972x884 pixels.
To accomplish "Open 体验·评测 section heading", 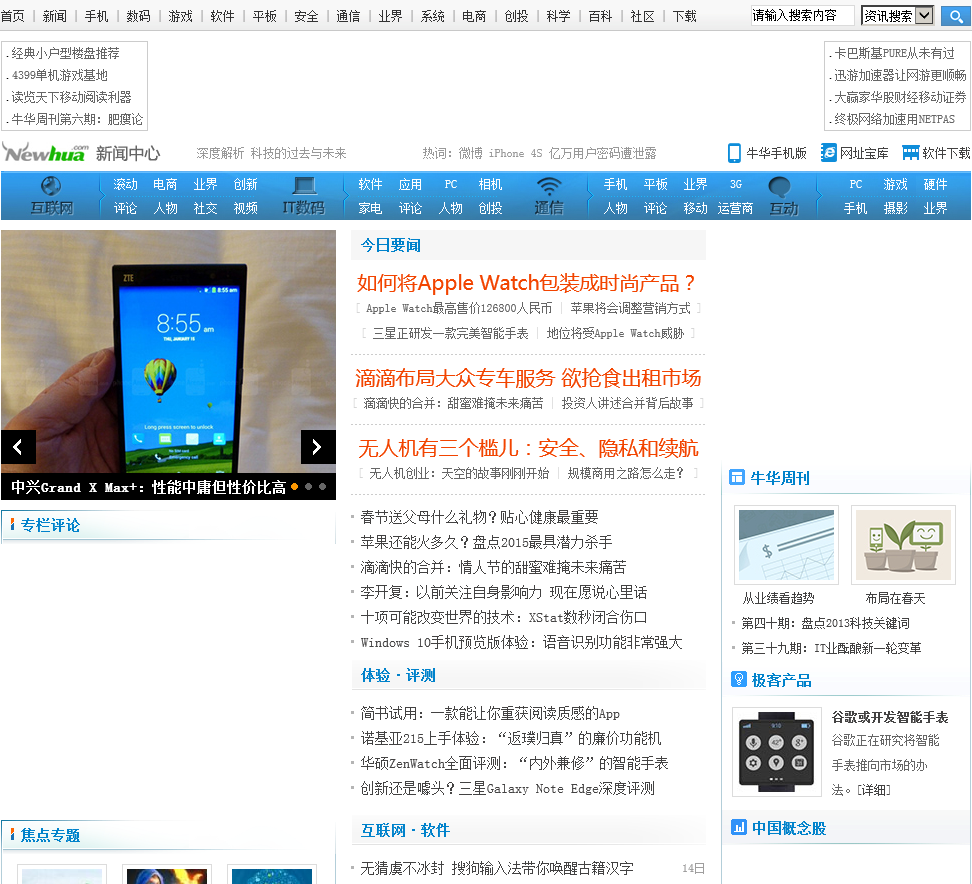I will 398,675.
